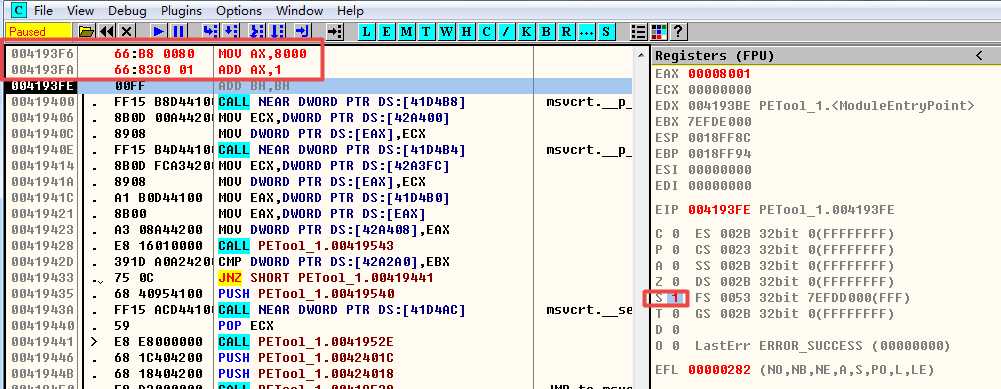The image size is (1001, 389).
Task: Select the P flag value
Action: click(675, 250)
